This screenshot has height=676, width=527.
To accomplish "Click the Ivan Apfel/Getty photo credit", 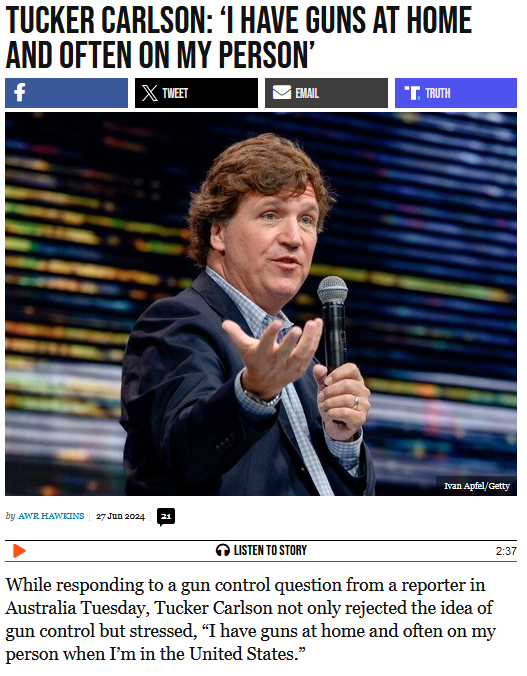I will point(477,486).
